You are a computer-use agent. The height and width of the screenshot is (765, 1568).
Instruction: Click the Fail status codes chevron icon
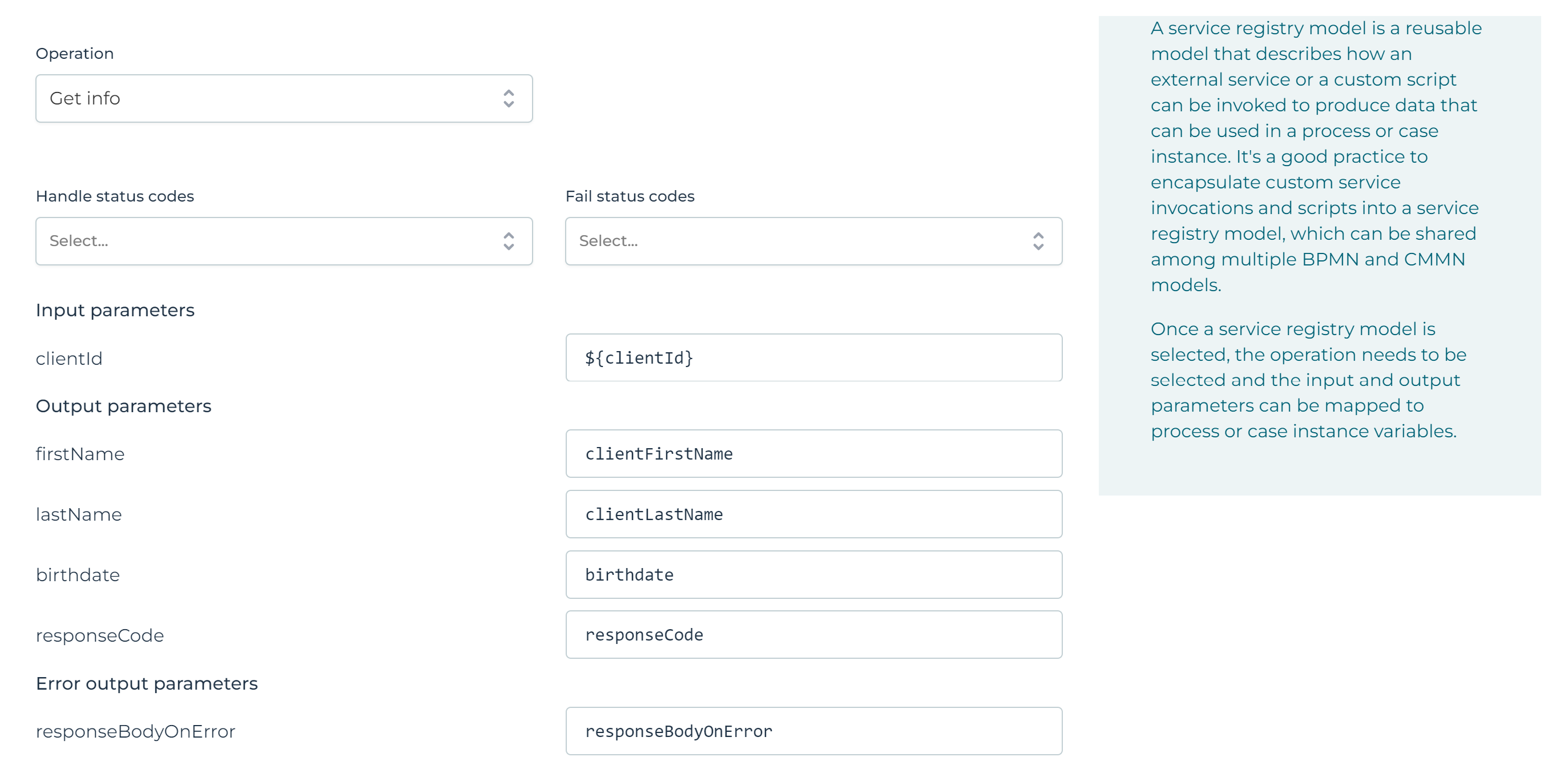click(x=1038, y=241)
